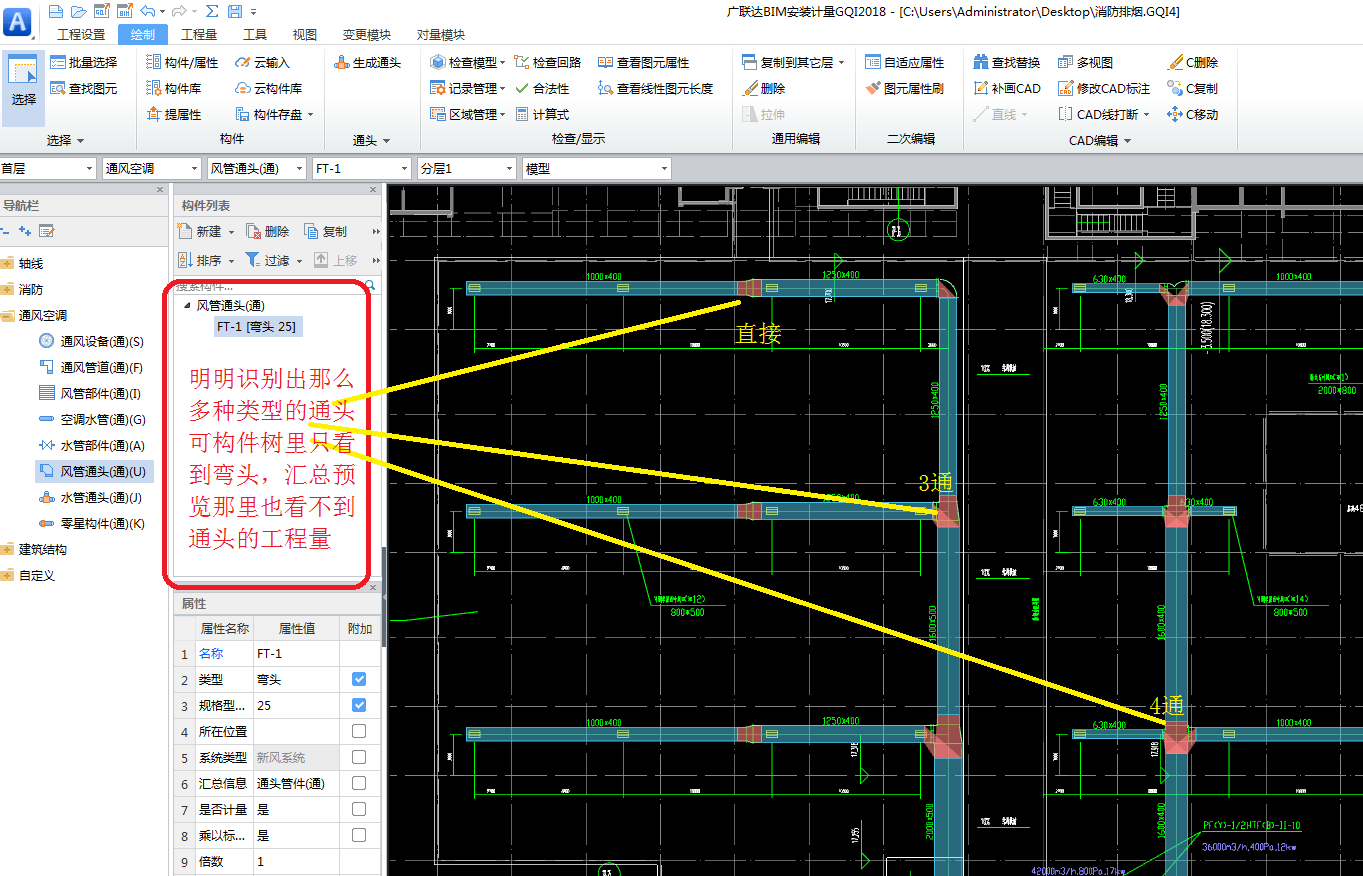
Task: Select 风管部件(通)(I) in navigation tree
Action: pos(90,393)
